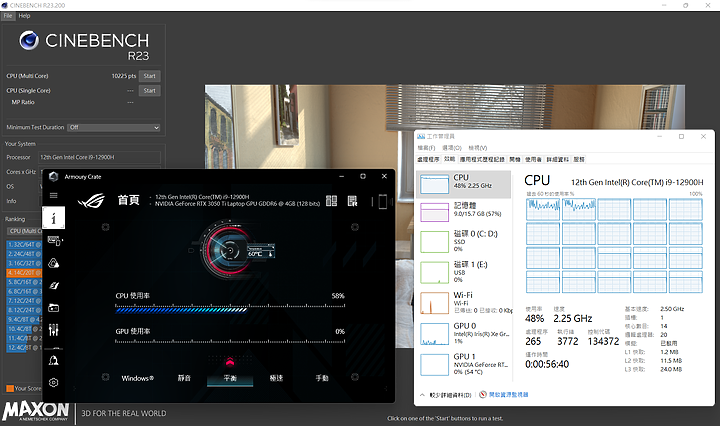Open the Game Library icon in Armoury Crate

pyautogui.click(x=54, y=308)
